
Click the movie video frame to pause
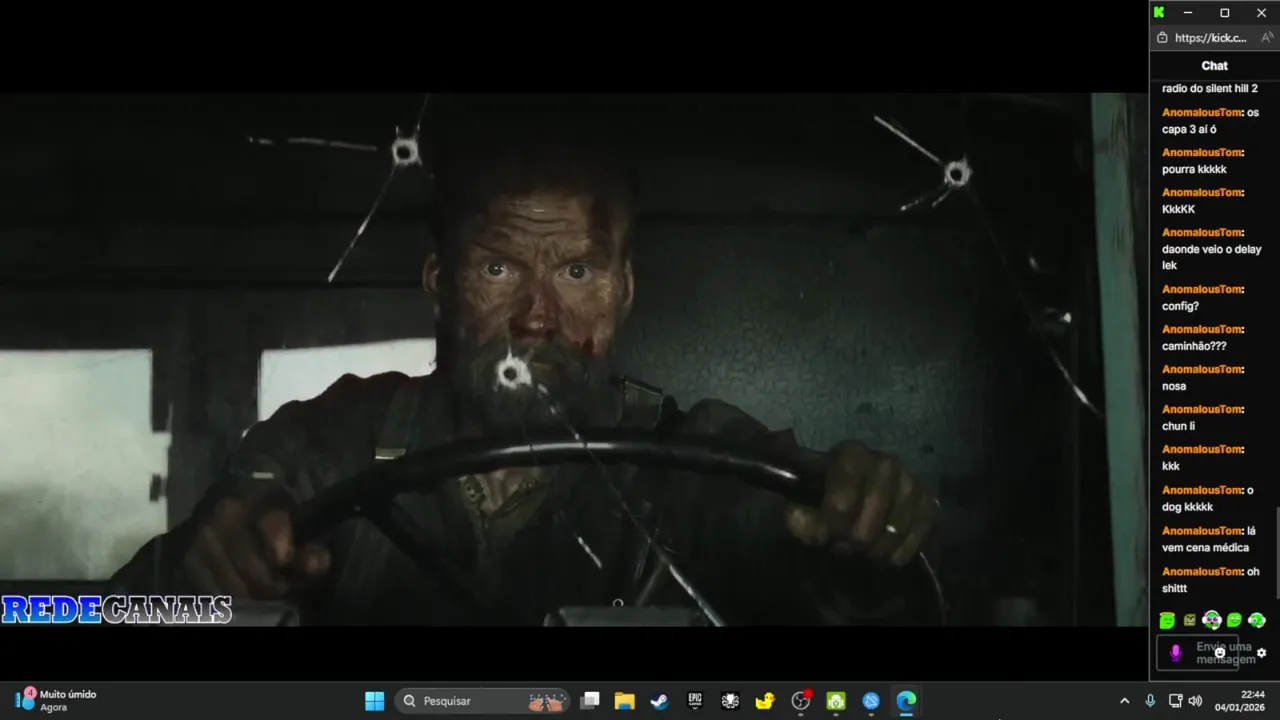click(574, 360)
